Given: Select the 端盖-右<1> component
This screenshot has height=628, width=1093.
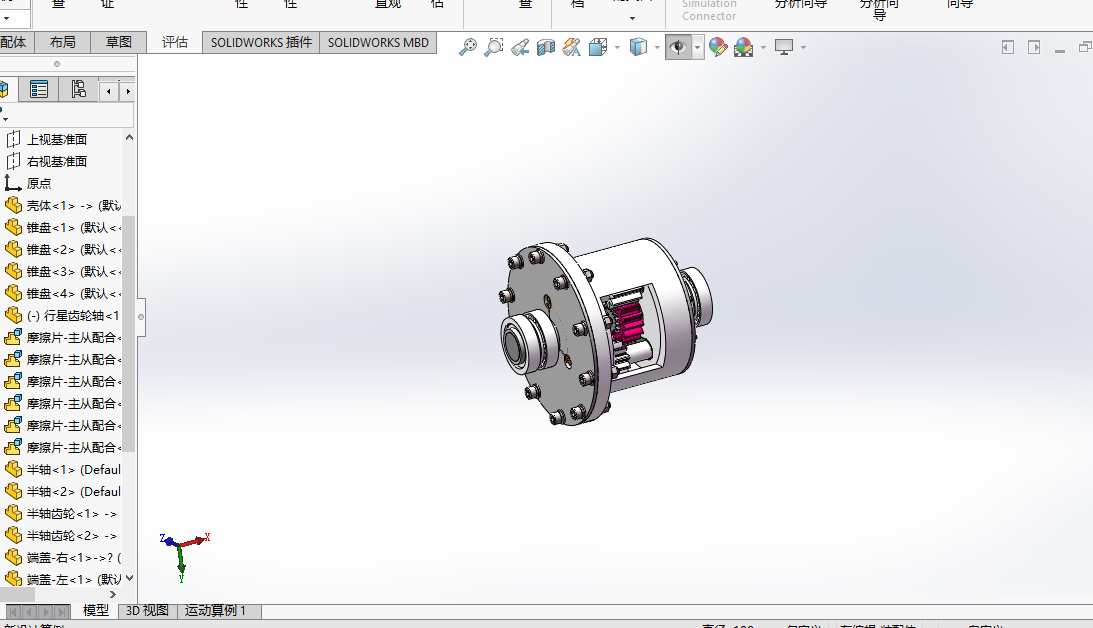Looking at the screenshot, I should (x=73, y=558).
